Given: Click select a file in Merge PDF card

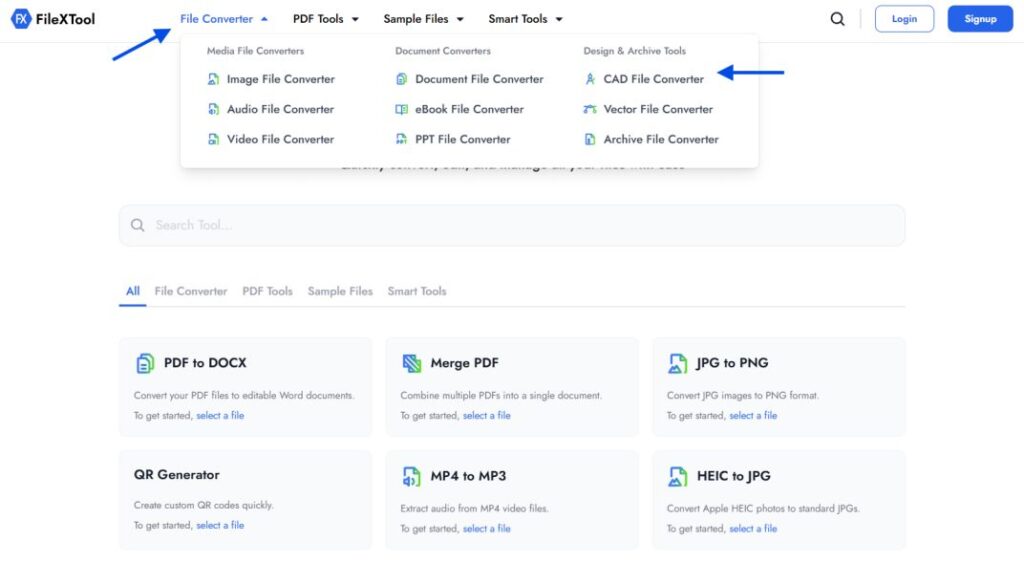Looking at the screenshot, I should [487, 415].
